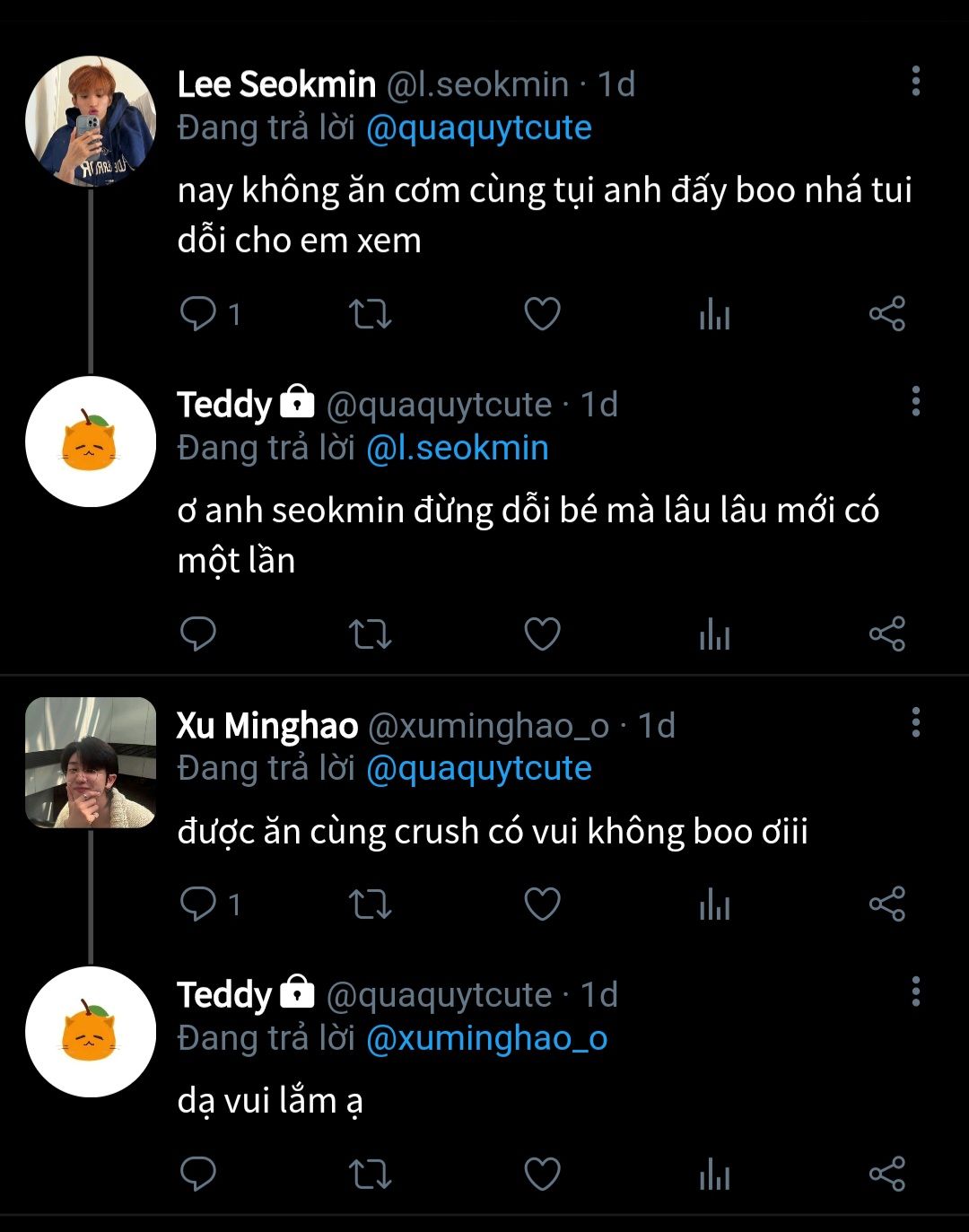Share Teddy's reply to @xuminghao_o
Screen dimensions: 969x1232
click(886, 1174)
